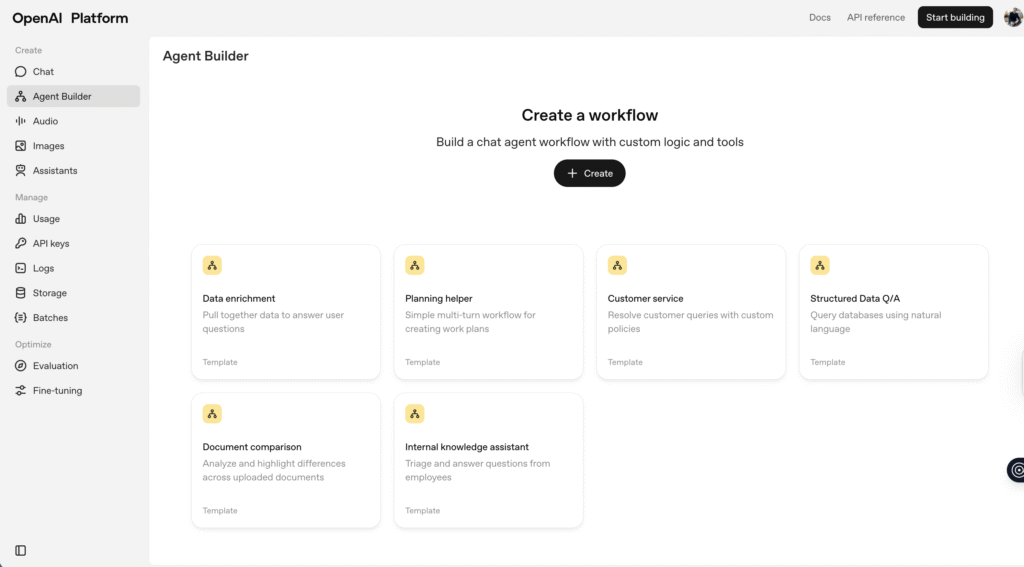Open the user profile avatar
Screen dimensions: 1024x567
click(x=1012, y=17)
